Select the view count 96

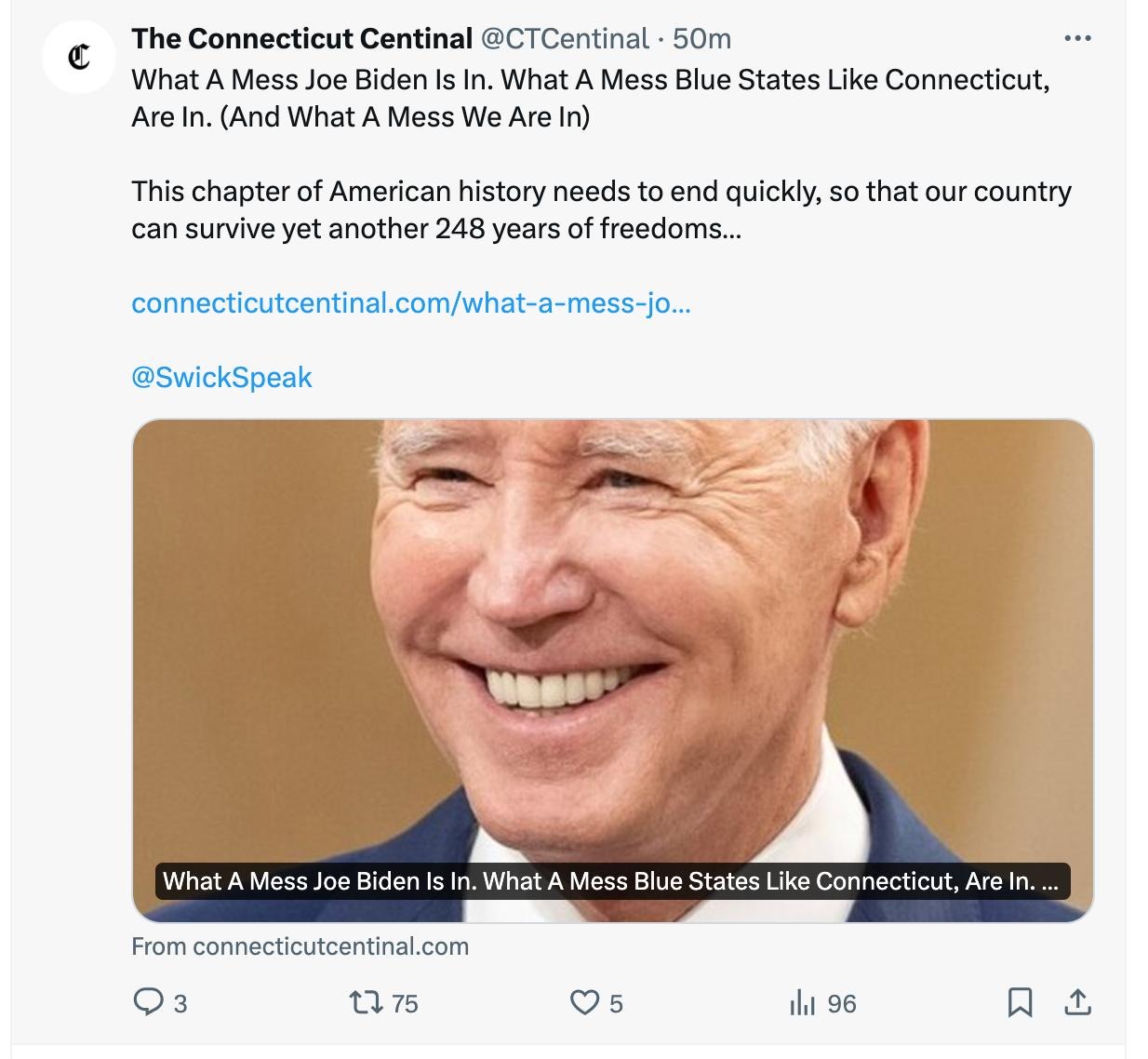pos(841,1003)
